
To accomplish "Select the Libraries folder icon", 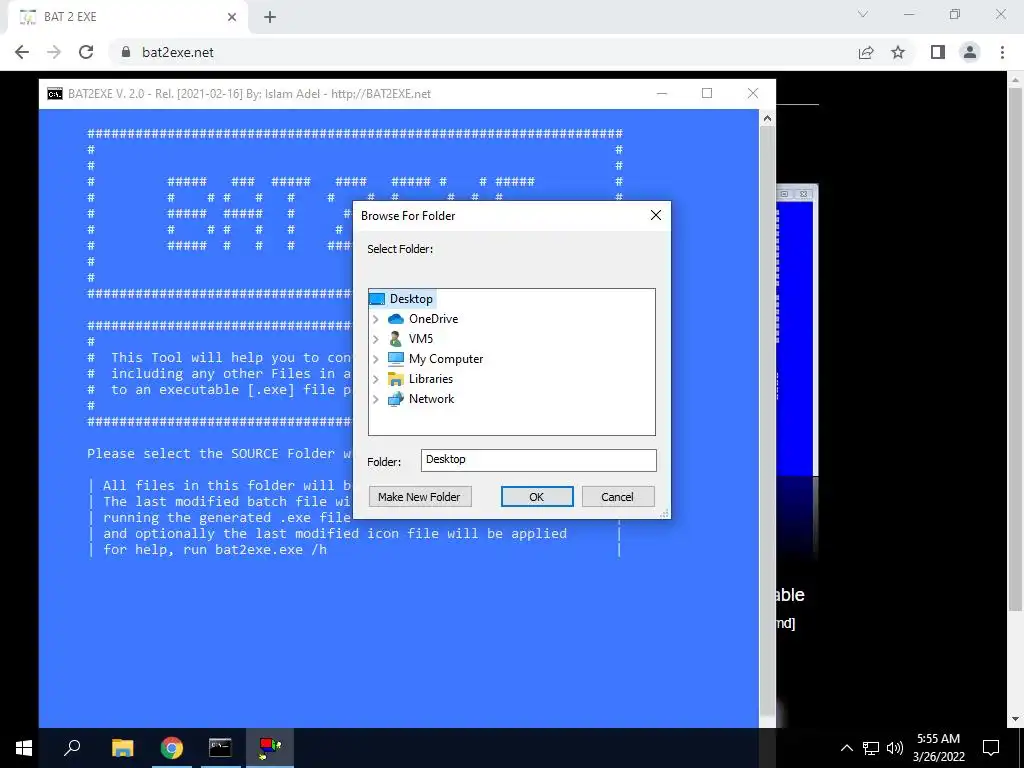I will point(396,379).
